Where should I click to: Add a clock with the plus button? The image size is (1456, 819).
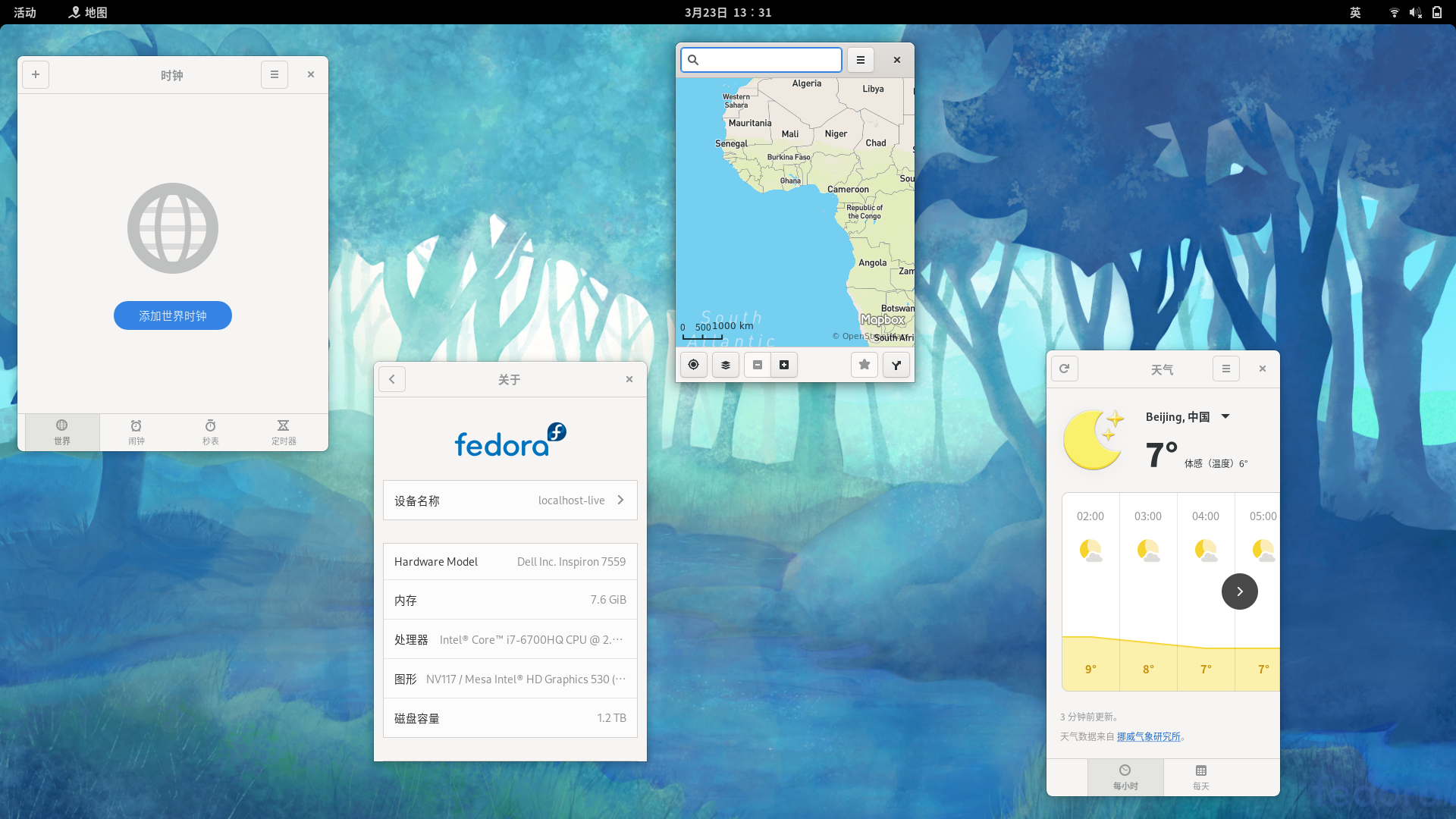tap(36, 74)
